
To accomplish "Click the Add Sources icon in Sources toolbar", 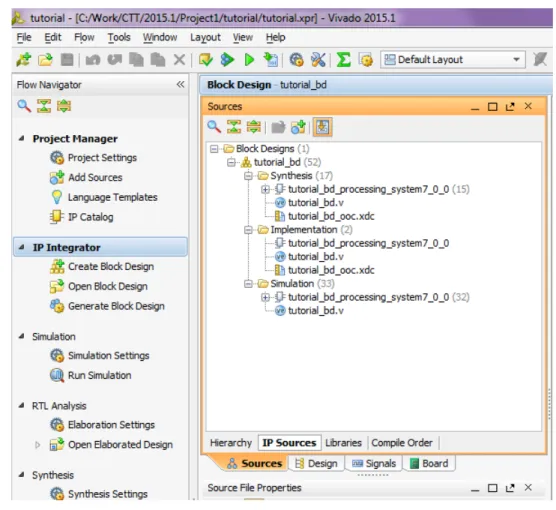I will 298,127.
